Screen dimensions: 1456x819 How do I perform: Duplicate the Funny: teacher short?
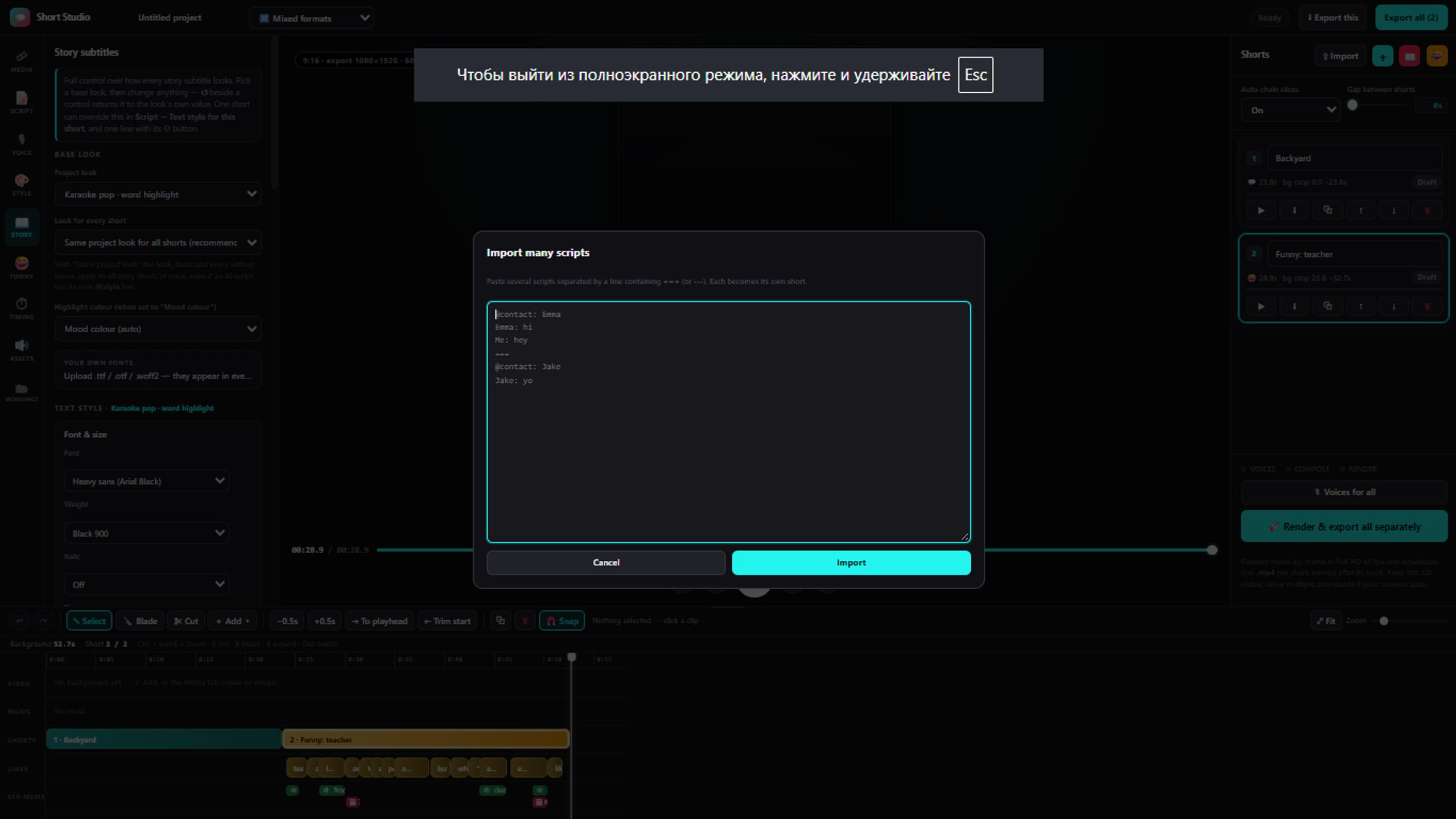tap(1327, 306)
